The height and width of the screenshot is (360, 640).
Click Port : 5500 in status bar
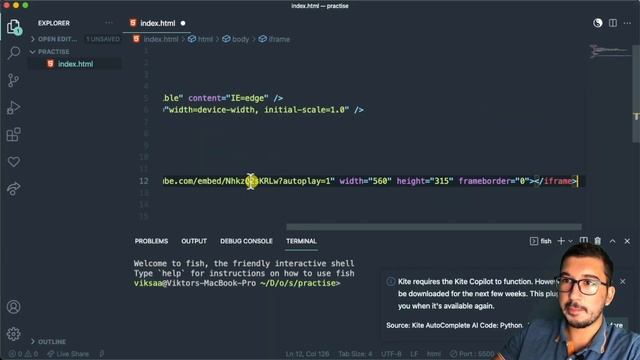(472, 354)
